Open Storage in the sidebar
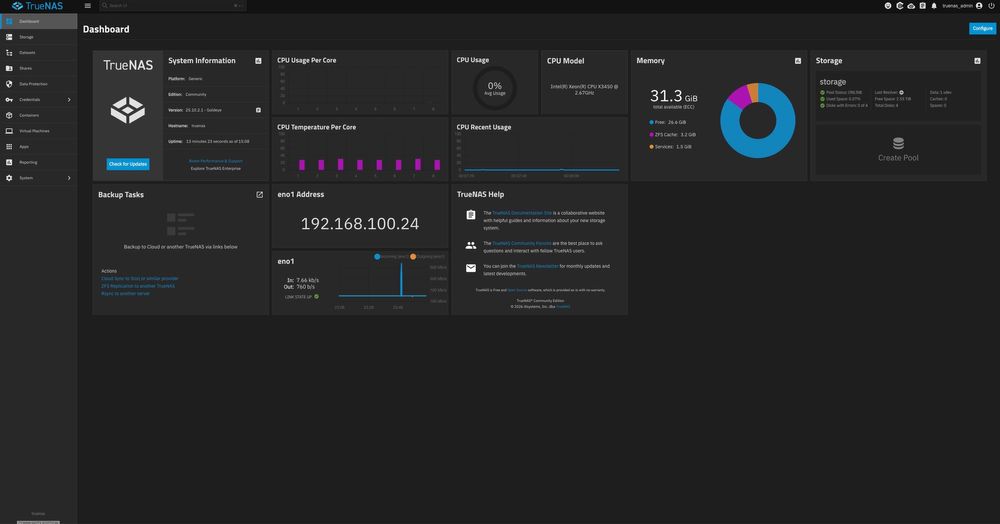1000x524 pixels. tap(38, 37)
